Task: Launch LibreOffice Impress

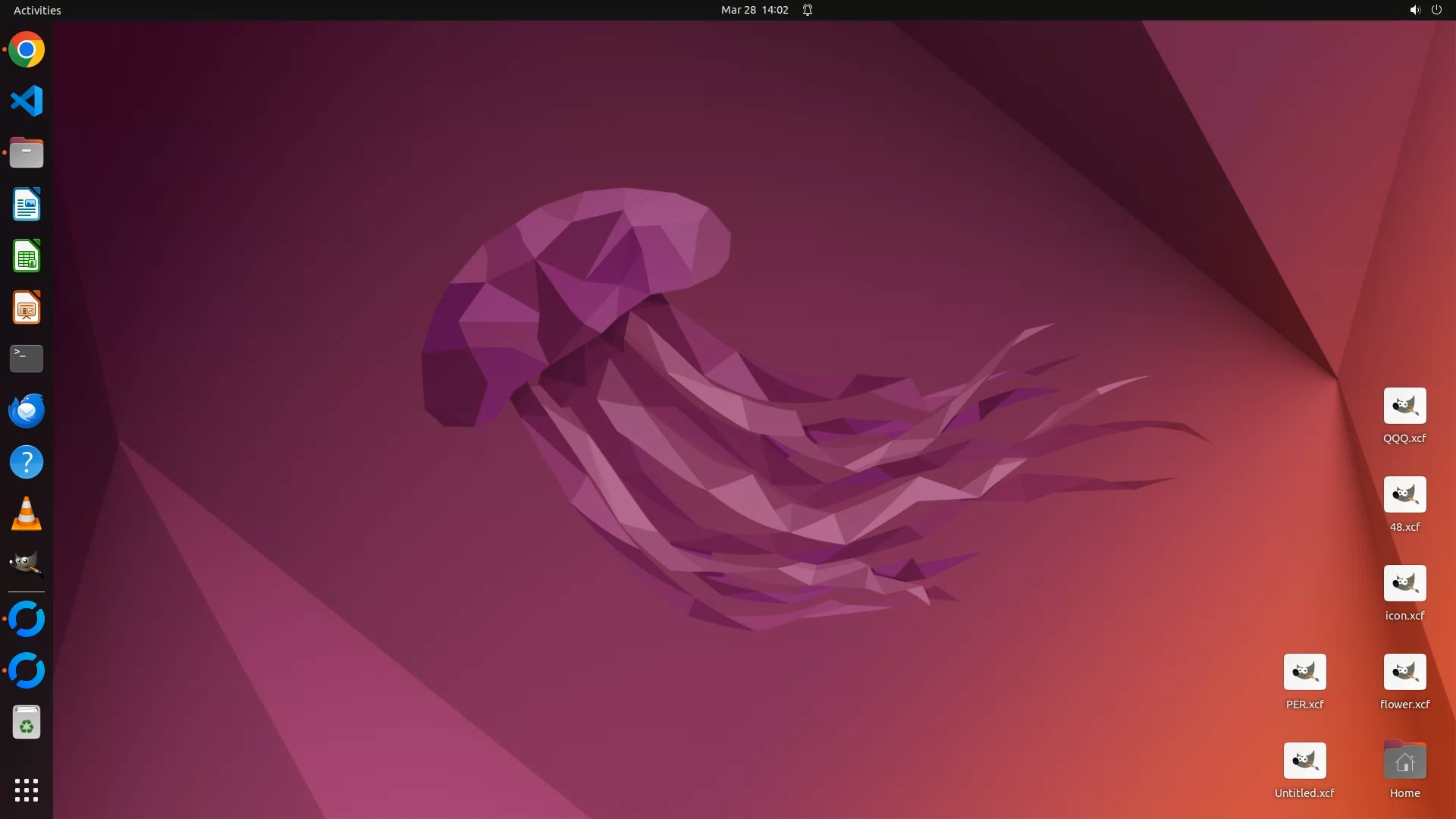Action: (x=27, y=308)
